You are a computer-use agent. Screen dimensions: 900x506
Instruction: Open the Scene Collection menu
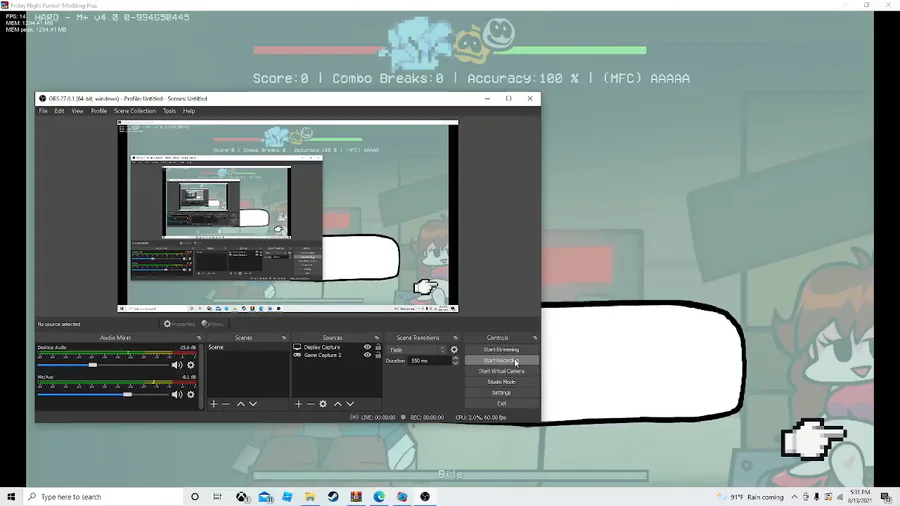pyautogui.click(x=134, y=111)
